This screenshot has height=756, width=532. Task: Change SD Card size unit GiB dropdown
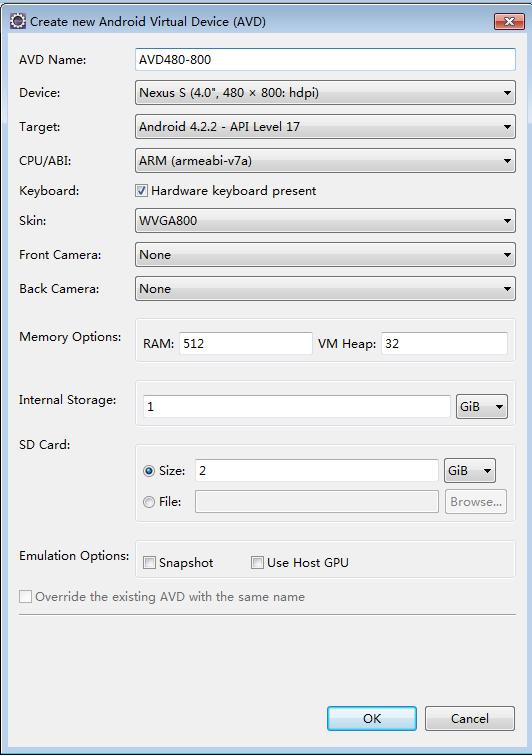[469, 471]
